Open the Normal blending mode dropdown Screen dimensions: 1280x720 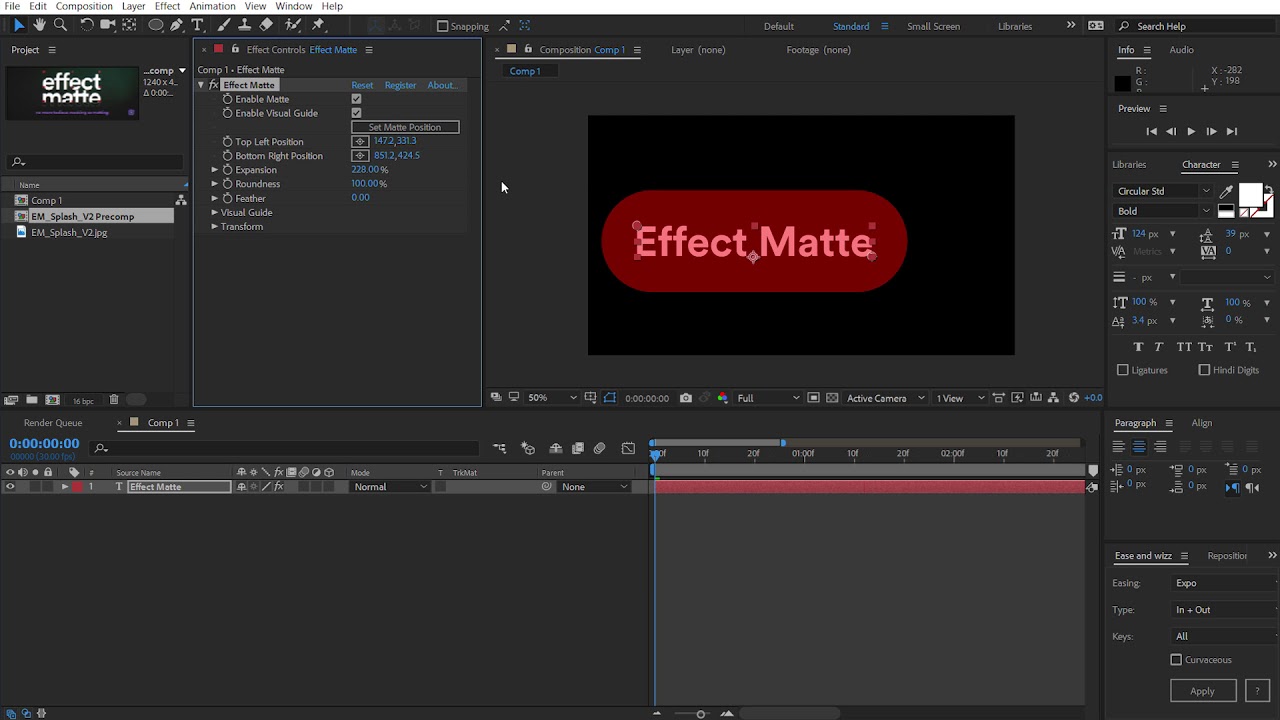tap(390, 487)
